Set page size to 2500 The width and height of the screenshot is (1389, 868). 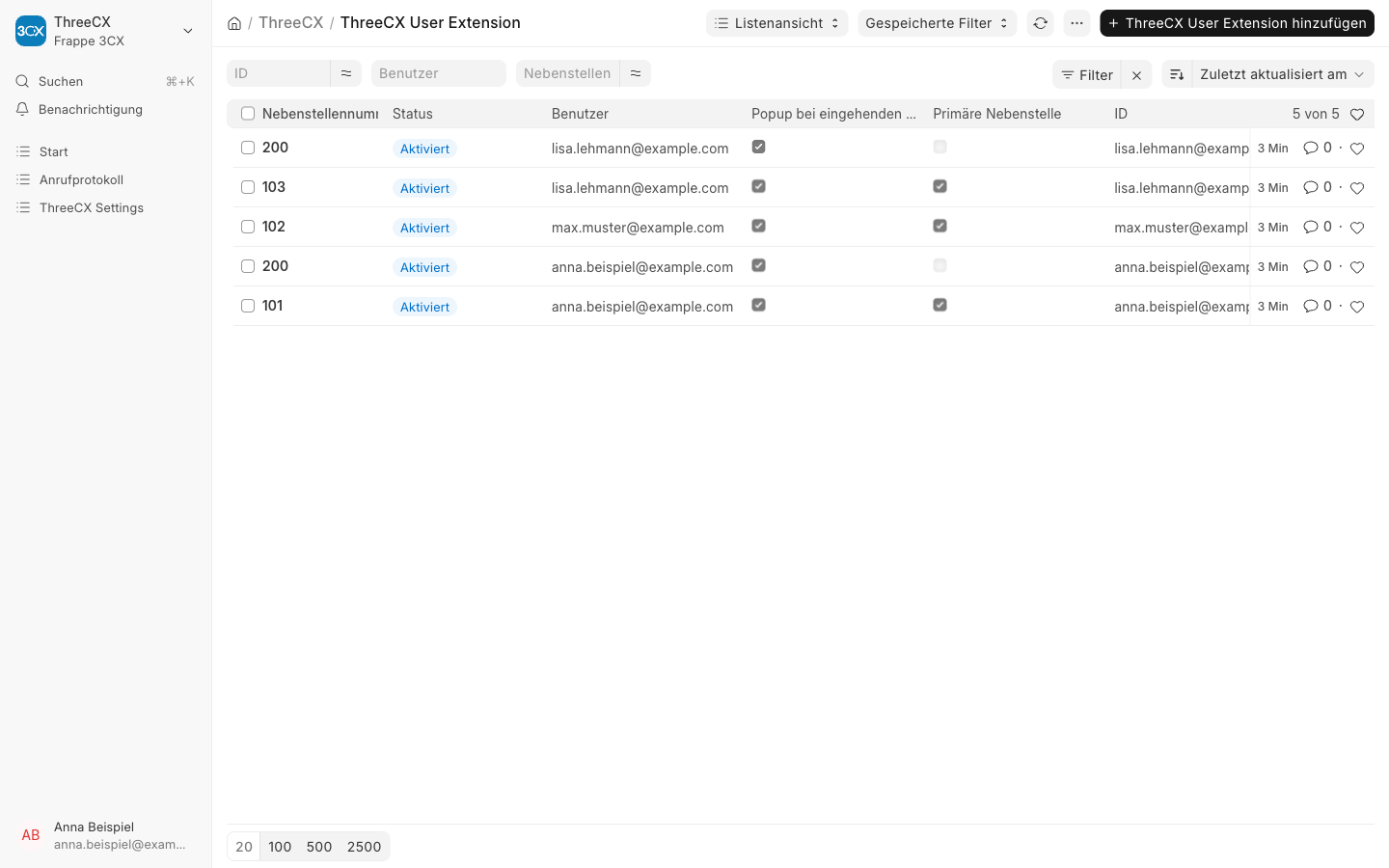click(x=365, y=847)
